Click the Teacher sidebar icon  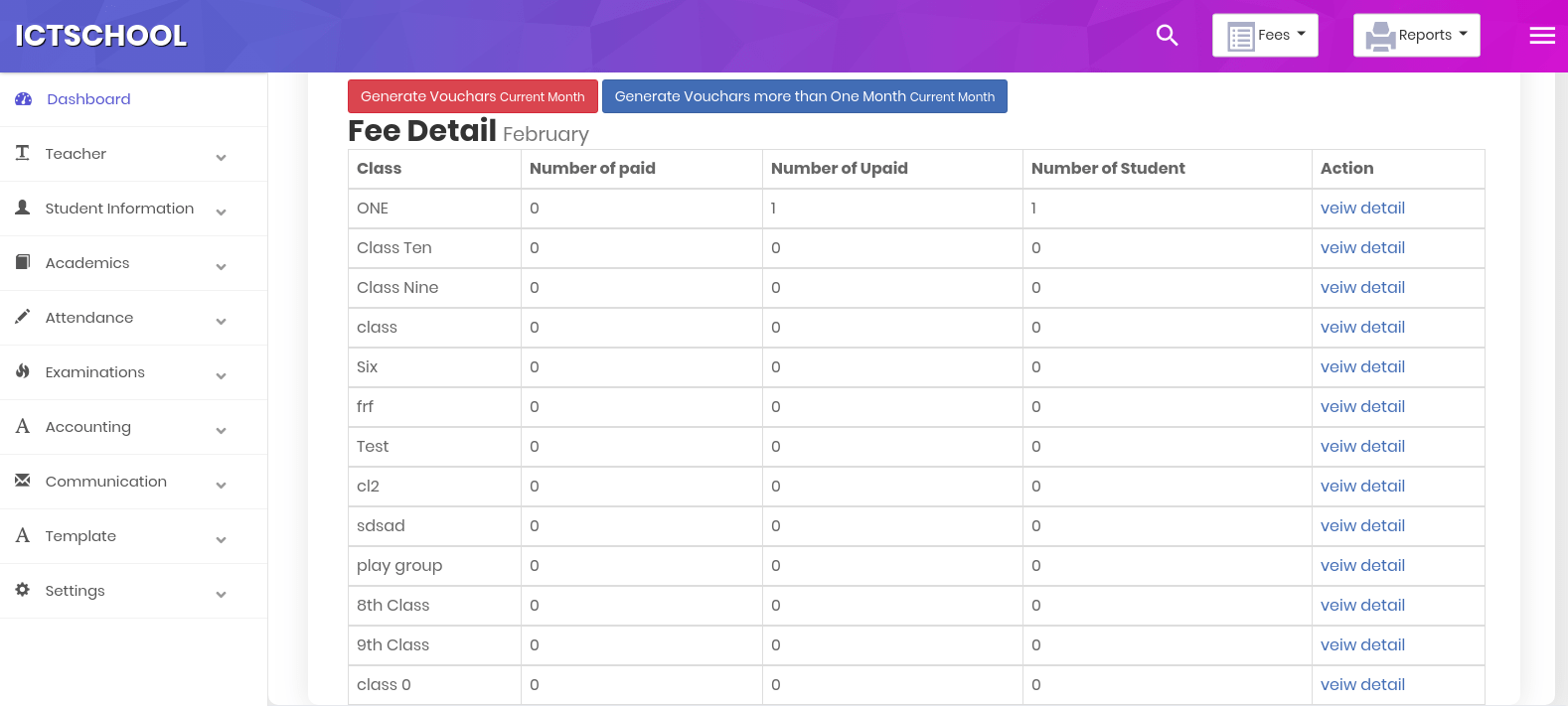pyautogui.click(x=23, y=153)
